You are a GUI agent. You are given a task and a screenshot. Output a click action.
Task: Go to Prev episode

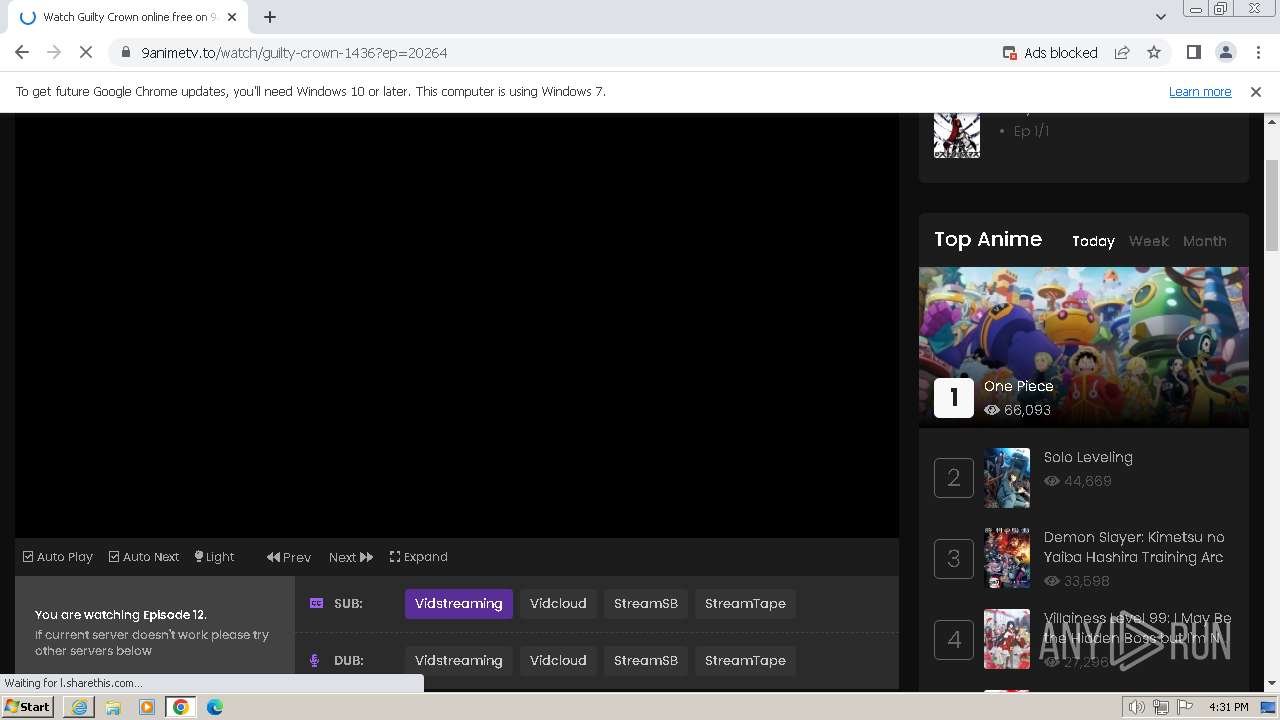pos(289,557)
